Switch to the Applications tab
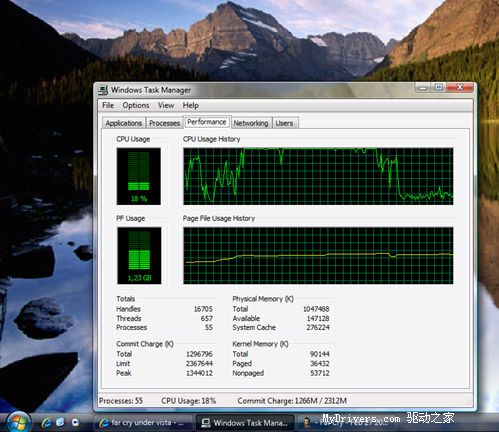 (x=124, y=123)
